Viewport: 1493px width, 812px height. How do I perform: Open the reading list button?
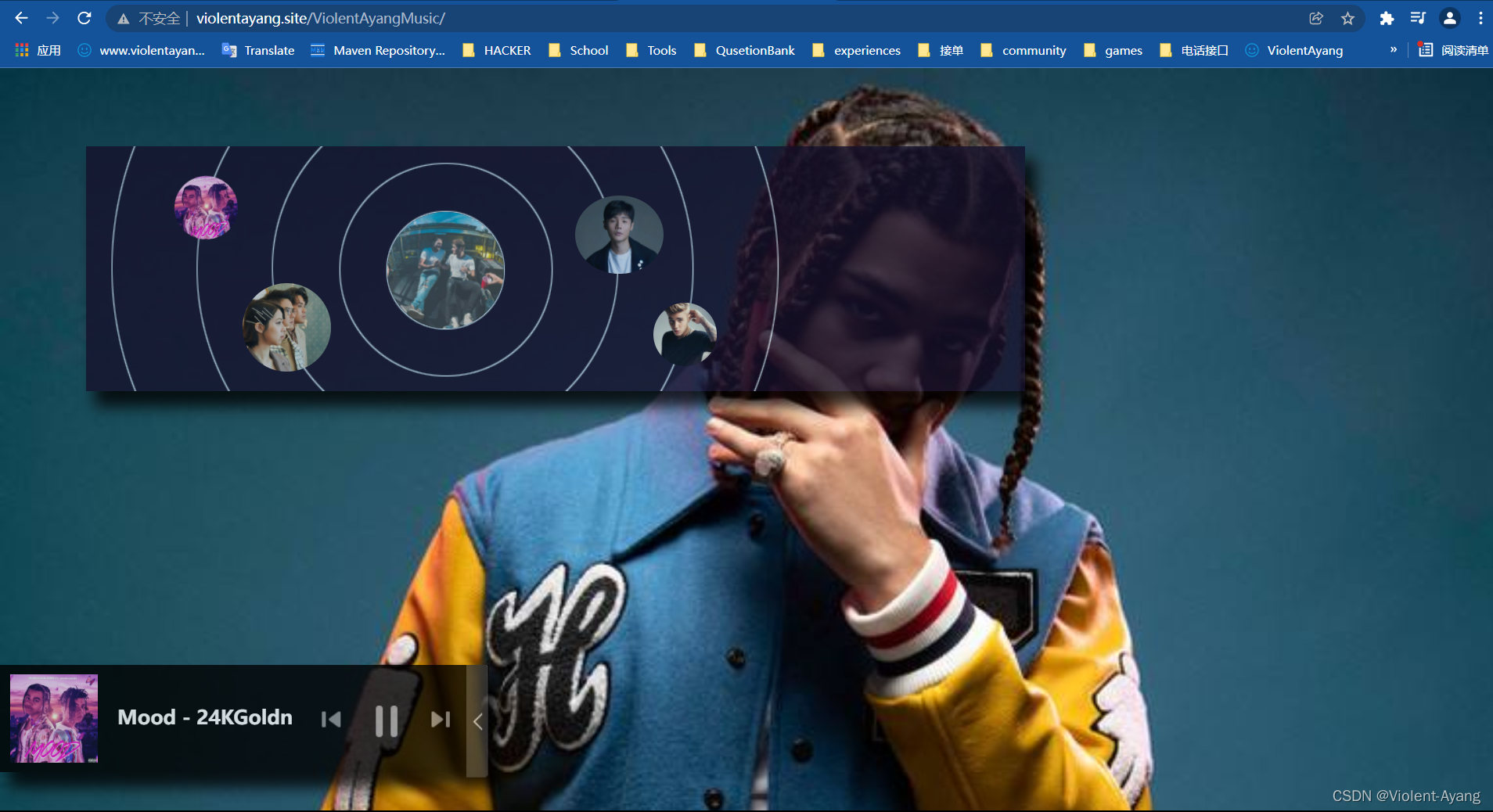tap(1454, 50)
